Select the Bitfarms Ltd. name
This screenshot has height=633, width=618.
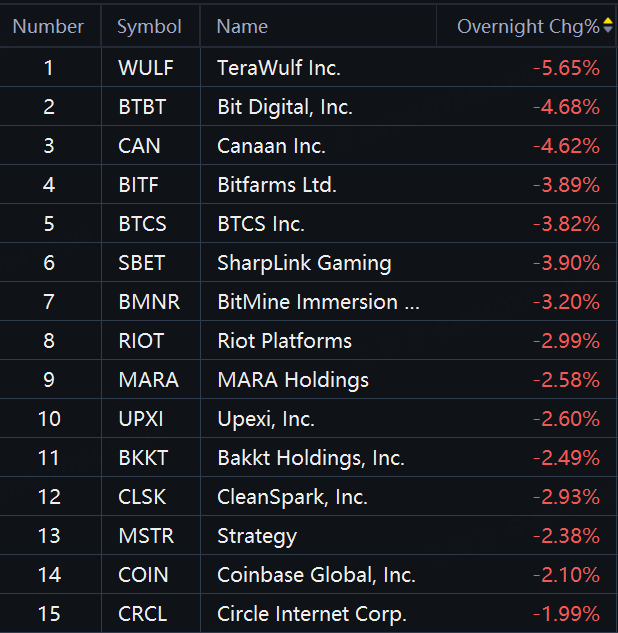coord(277,185)
